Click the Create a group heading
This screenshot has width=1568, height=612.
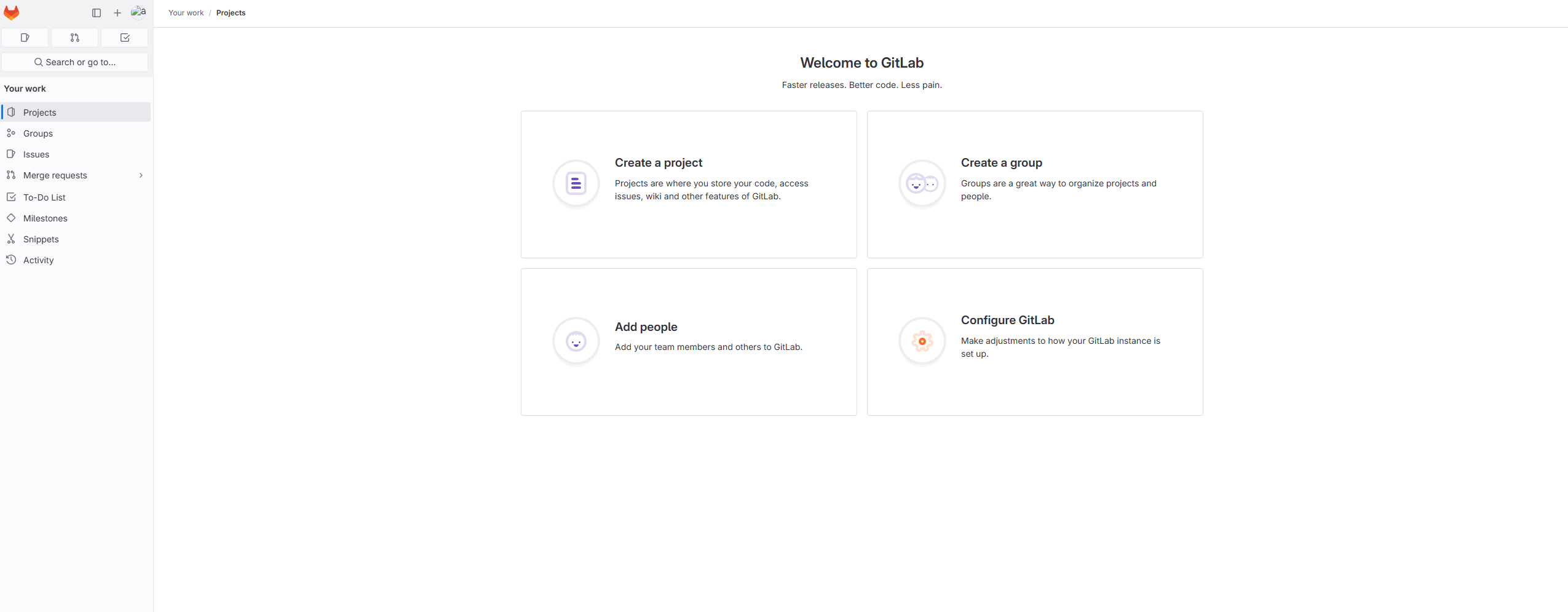pos(1001,162)
